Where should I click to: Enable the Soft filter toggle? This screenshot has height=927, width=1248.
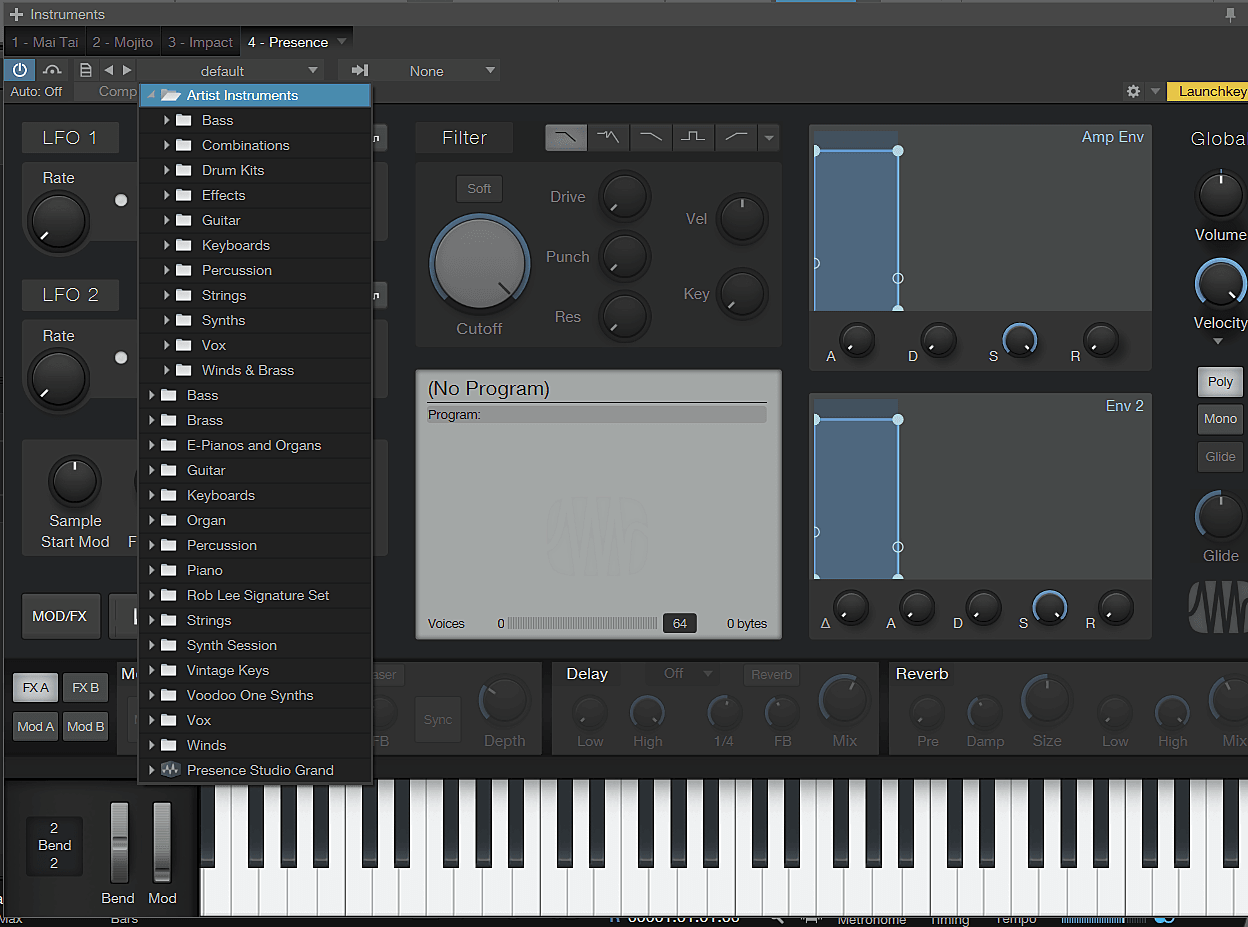[x=479, y=188]
